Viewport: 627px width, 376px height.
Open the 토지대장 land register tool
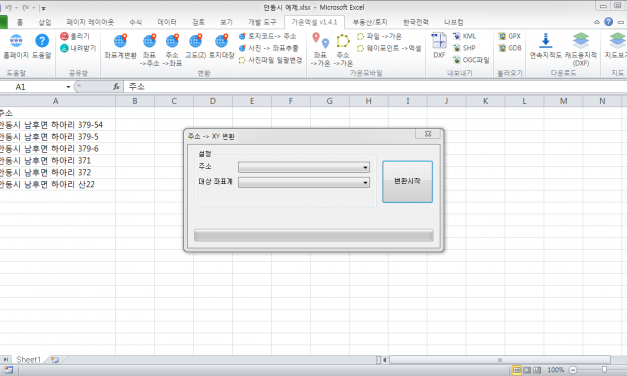(222, 46)
